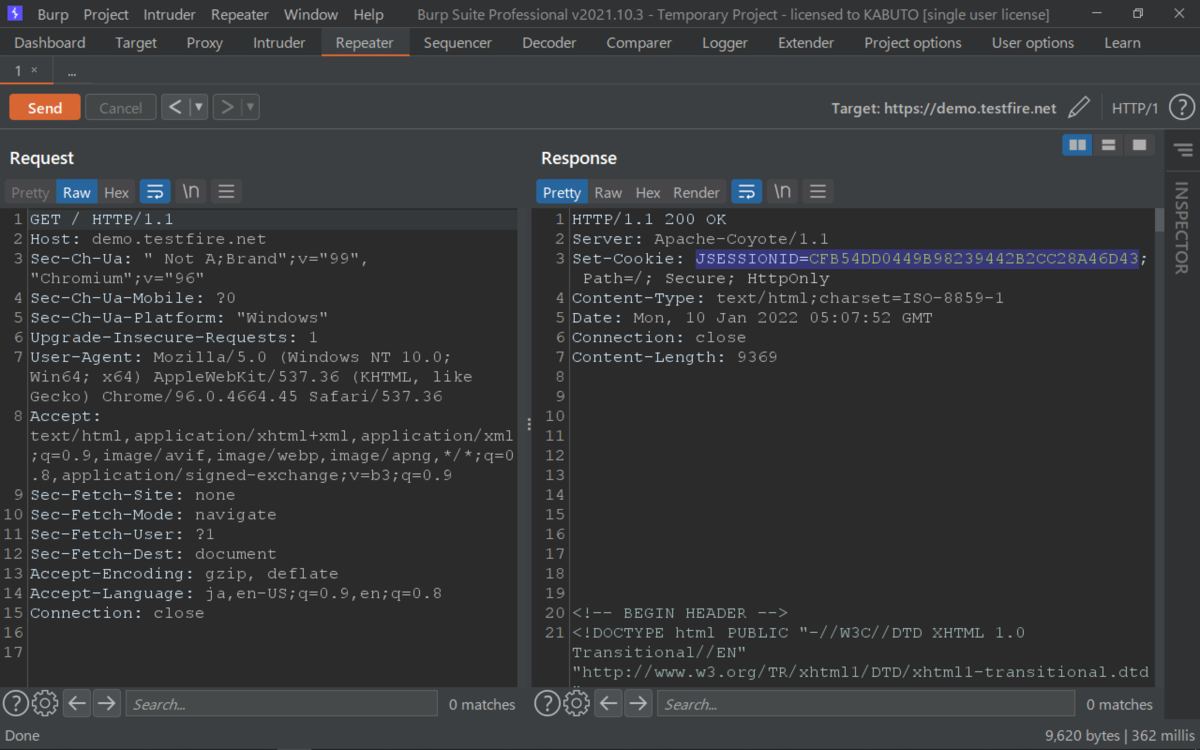The image size is (1200, 750).
Task: Switch Request view to Raw
Action: (76, 192)
